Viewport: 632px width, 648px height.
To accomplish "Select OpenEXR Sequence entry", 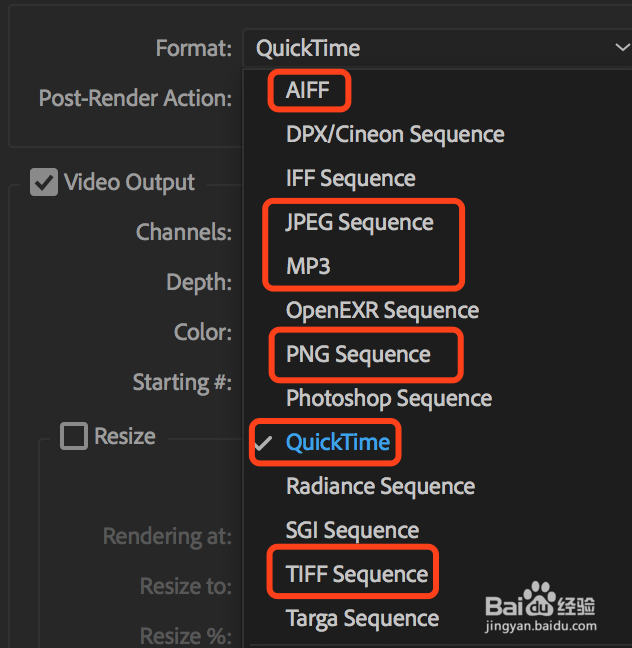I will (382, 310).
